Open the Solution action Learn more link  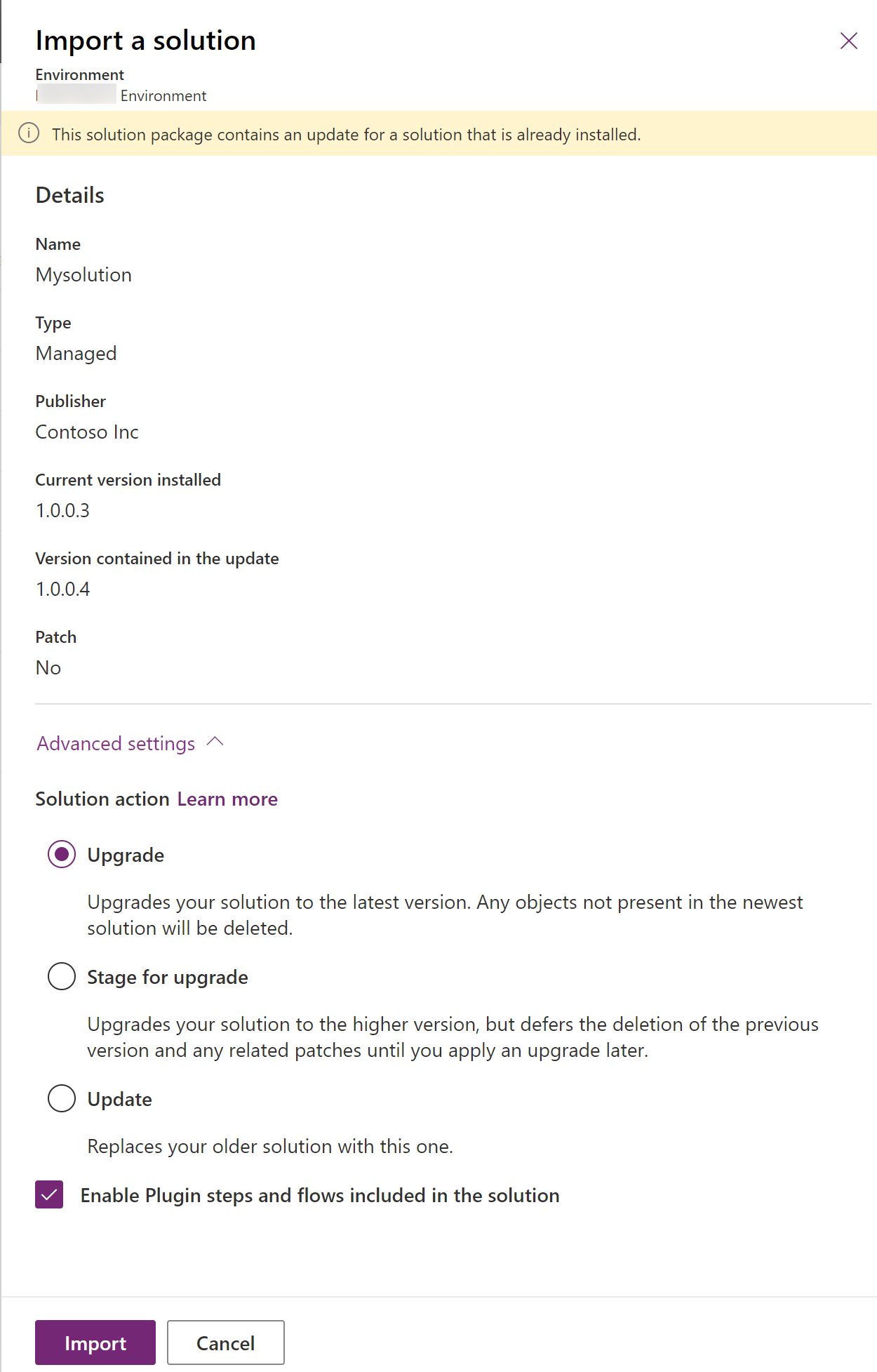point(227,799)
